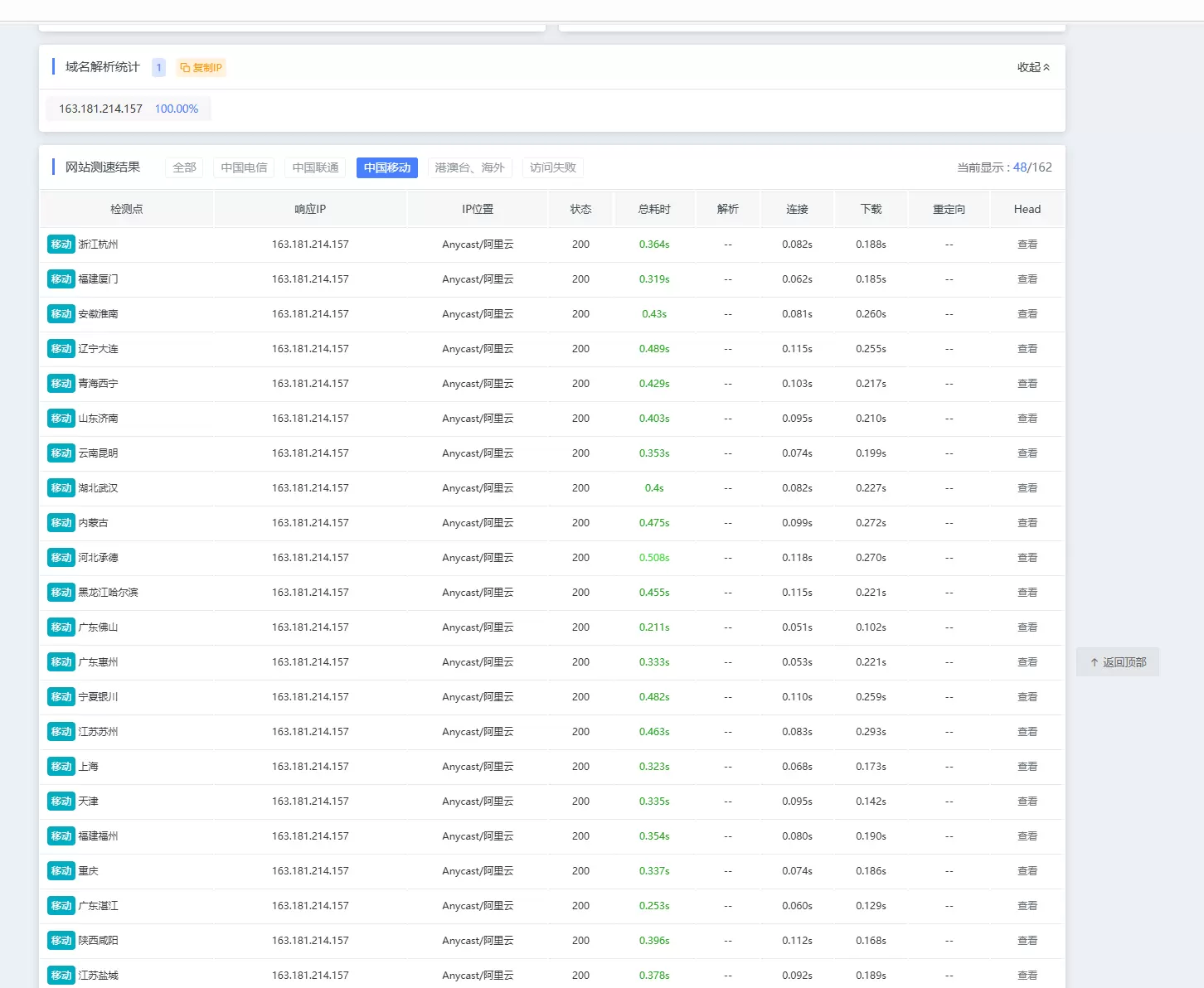Viewport: 1204px width, 988px height.
Task: Filter by 访问失败 results
Action: coord(553,167)
